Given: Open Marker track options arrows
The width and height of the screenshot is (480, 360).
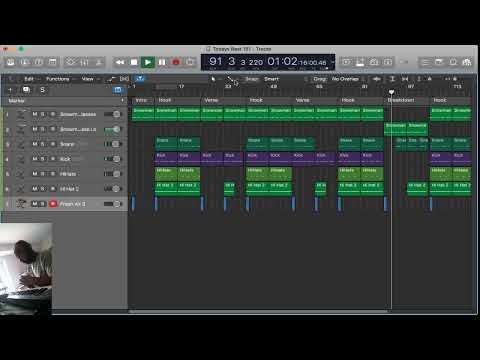Looking at the screenshot, I should point(122,100).
